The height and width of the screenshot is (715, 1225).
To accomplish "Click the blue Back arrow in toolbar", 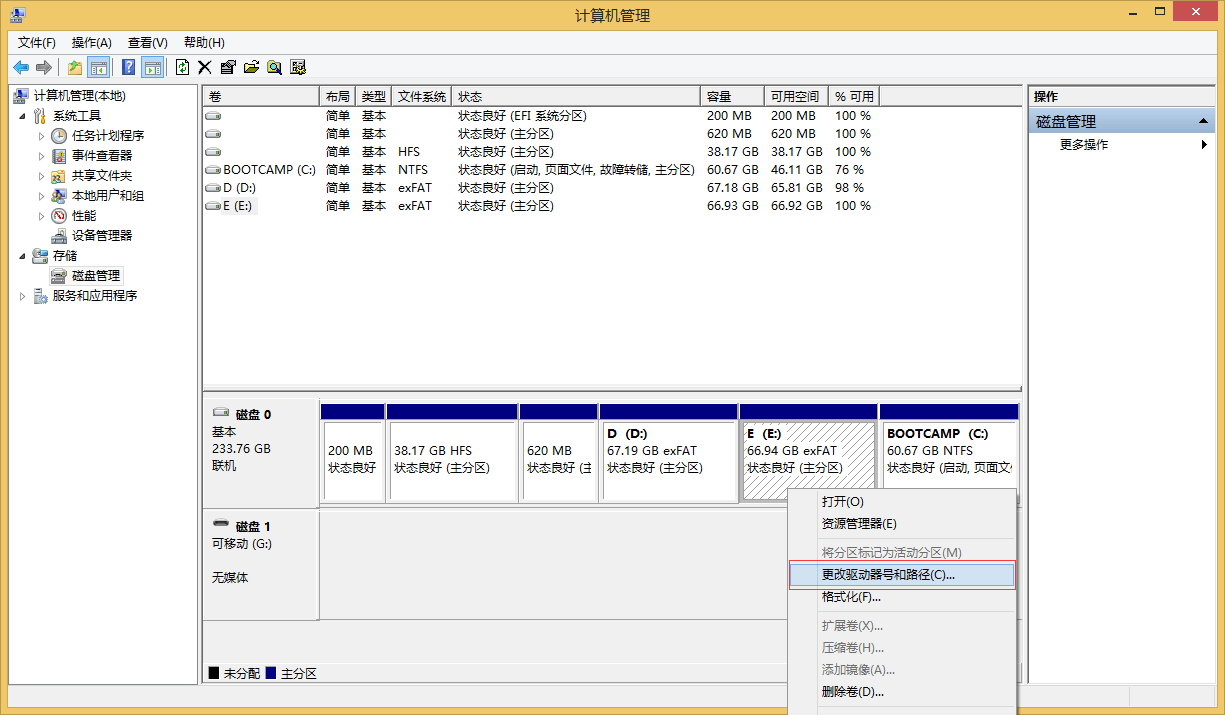I will tap(21, 67).
